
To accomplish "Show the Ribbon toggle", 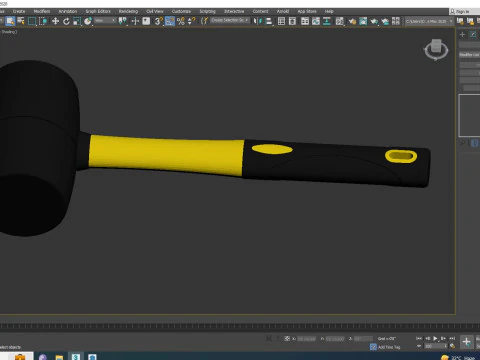I will pyautogui.click(x=305, y=21).
